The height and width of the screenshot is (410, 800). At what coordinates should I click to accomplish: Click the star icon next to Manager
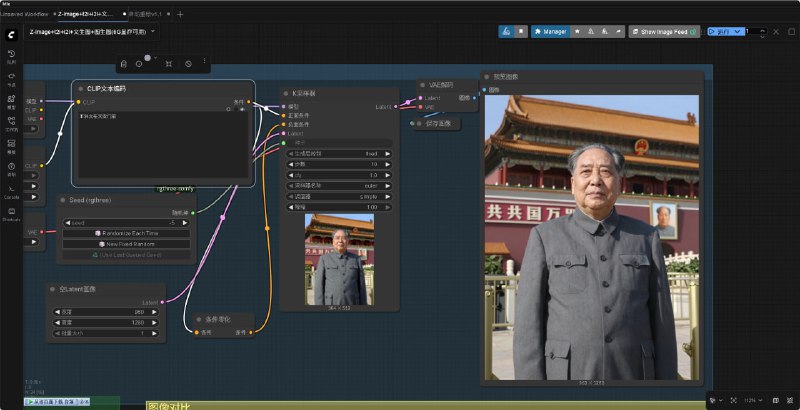coord(577,32)
